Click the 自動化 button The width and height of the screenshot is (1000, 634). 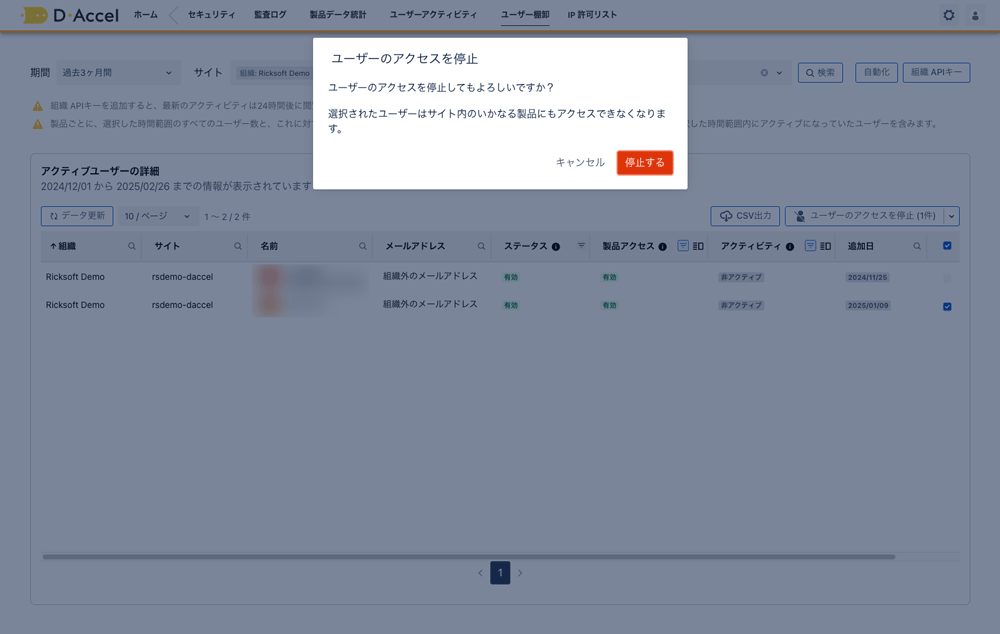pos(876,73)
